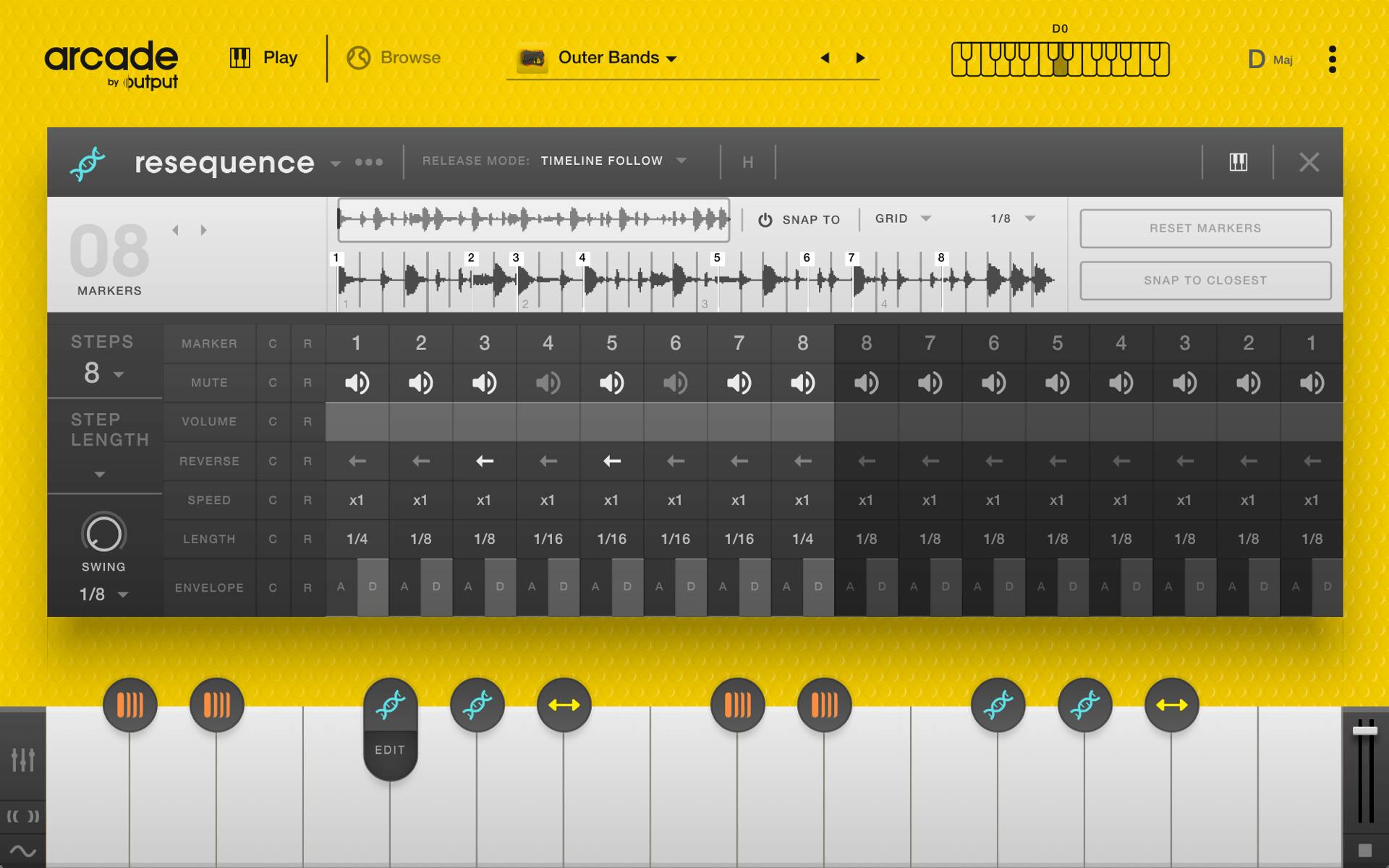Screen dimensions: 1389x868
Task: Click the 1/4 length of step 1
Action: (357, 539)
